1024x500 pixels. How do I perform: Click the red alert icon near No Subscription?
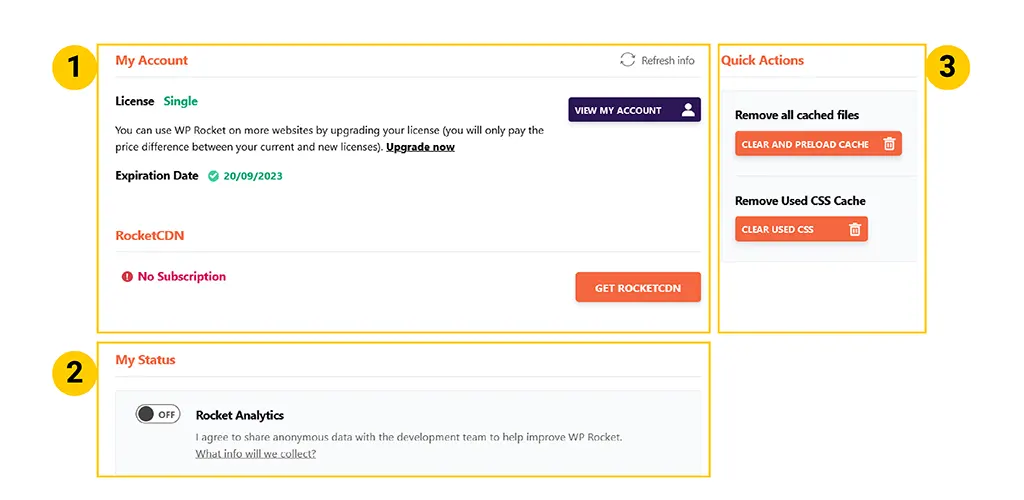click(x=127, y=277)
